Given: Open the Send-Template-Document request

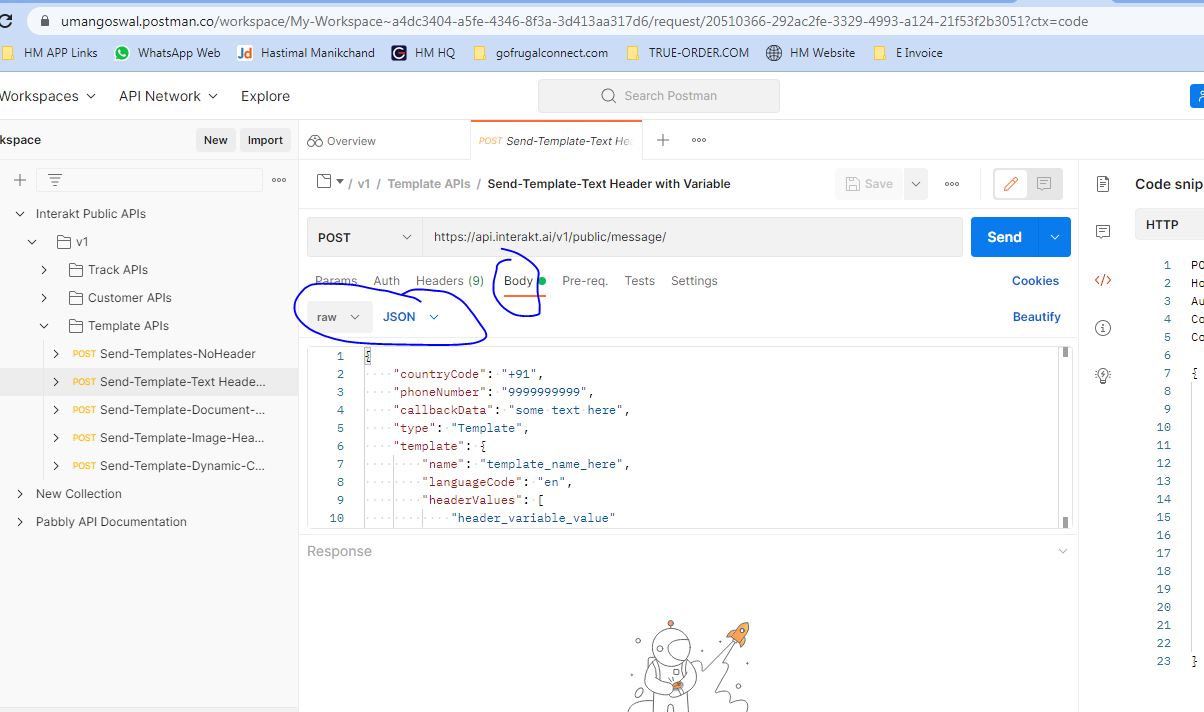Looking at the screenshot, I should pos(169,410).
